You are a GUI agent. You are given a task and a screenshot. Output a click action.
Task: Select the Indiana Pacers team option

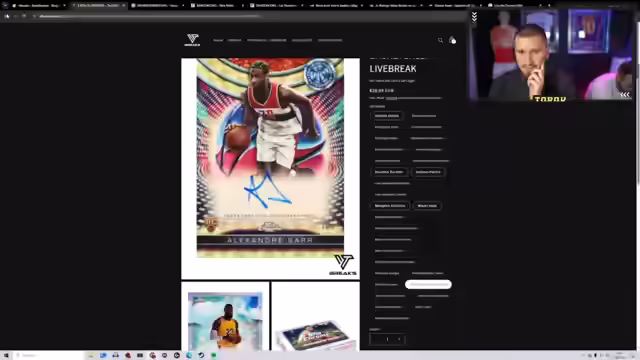(x=428, y=172)
